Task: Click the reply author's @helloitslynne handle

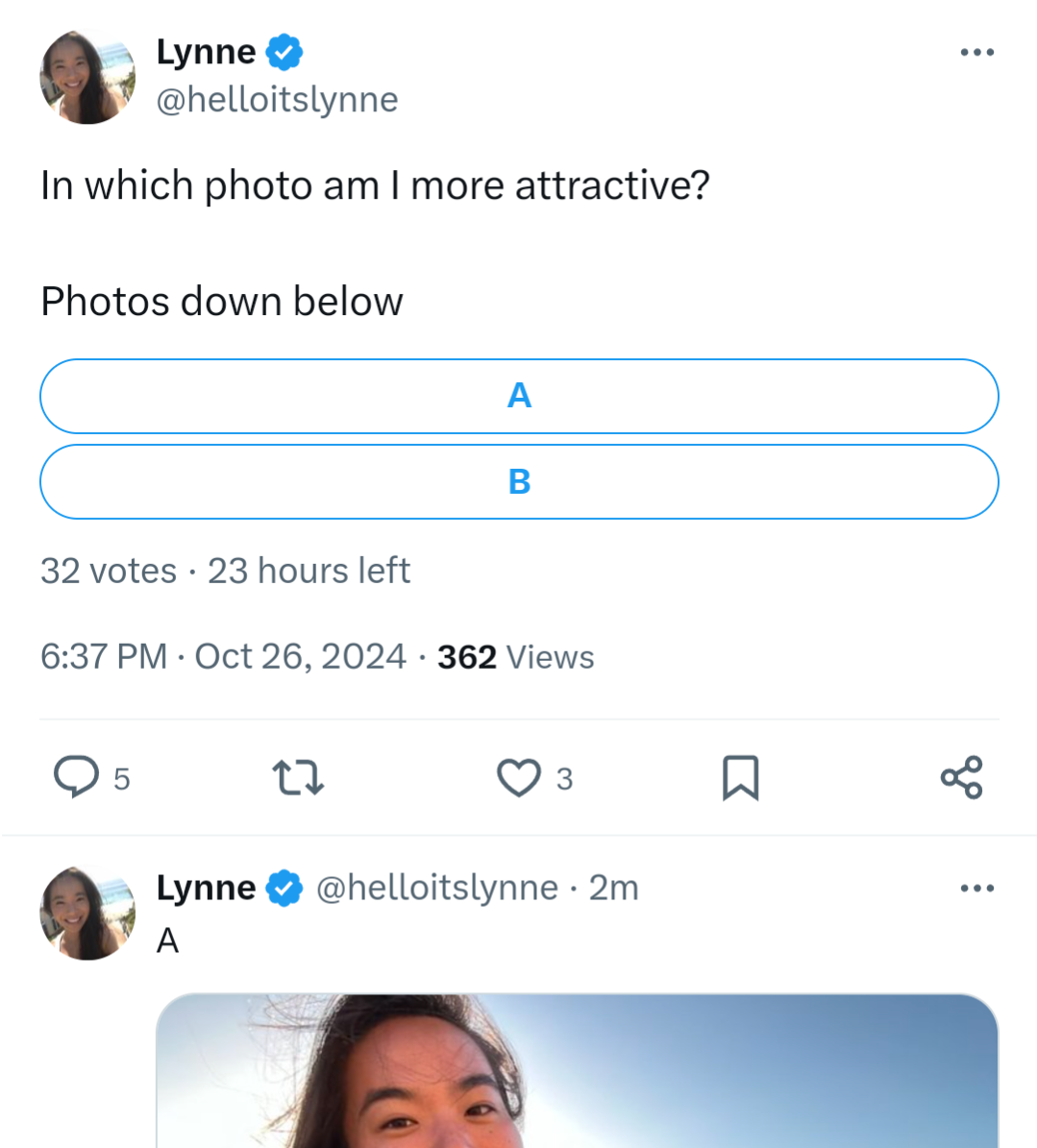Action: click(437, 888)
